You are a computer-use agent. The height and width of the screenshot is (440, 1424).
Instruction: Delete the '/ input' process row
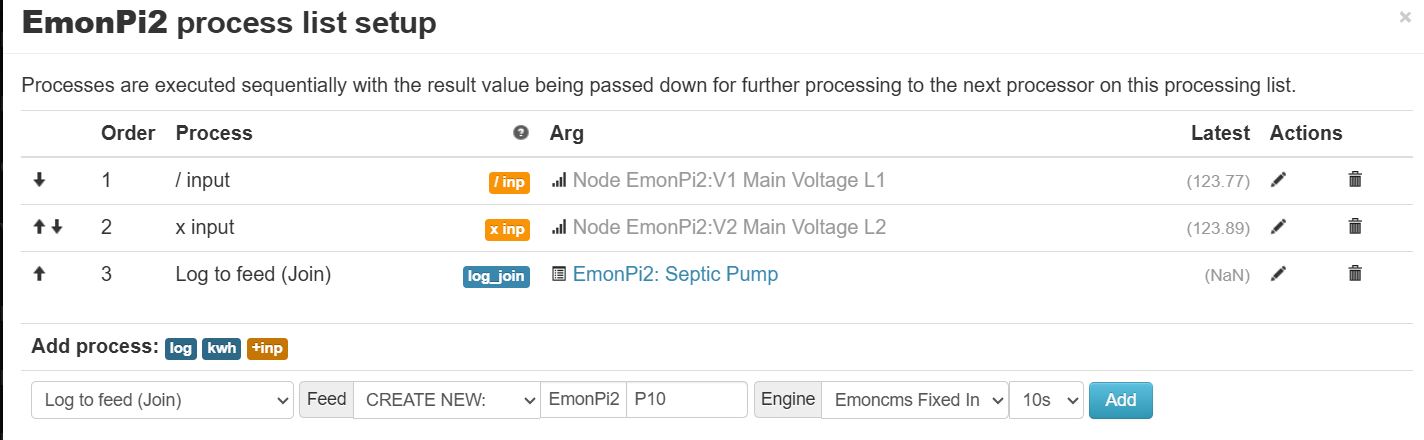click(1355, 180)
